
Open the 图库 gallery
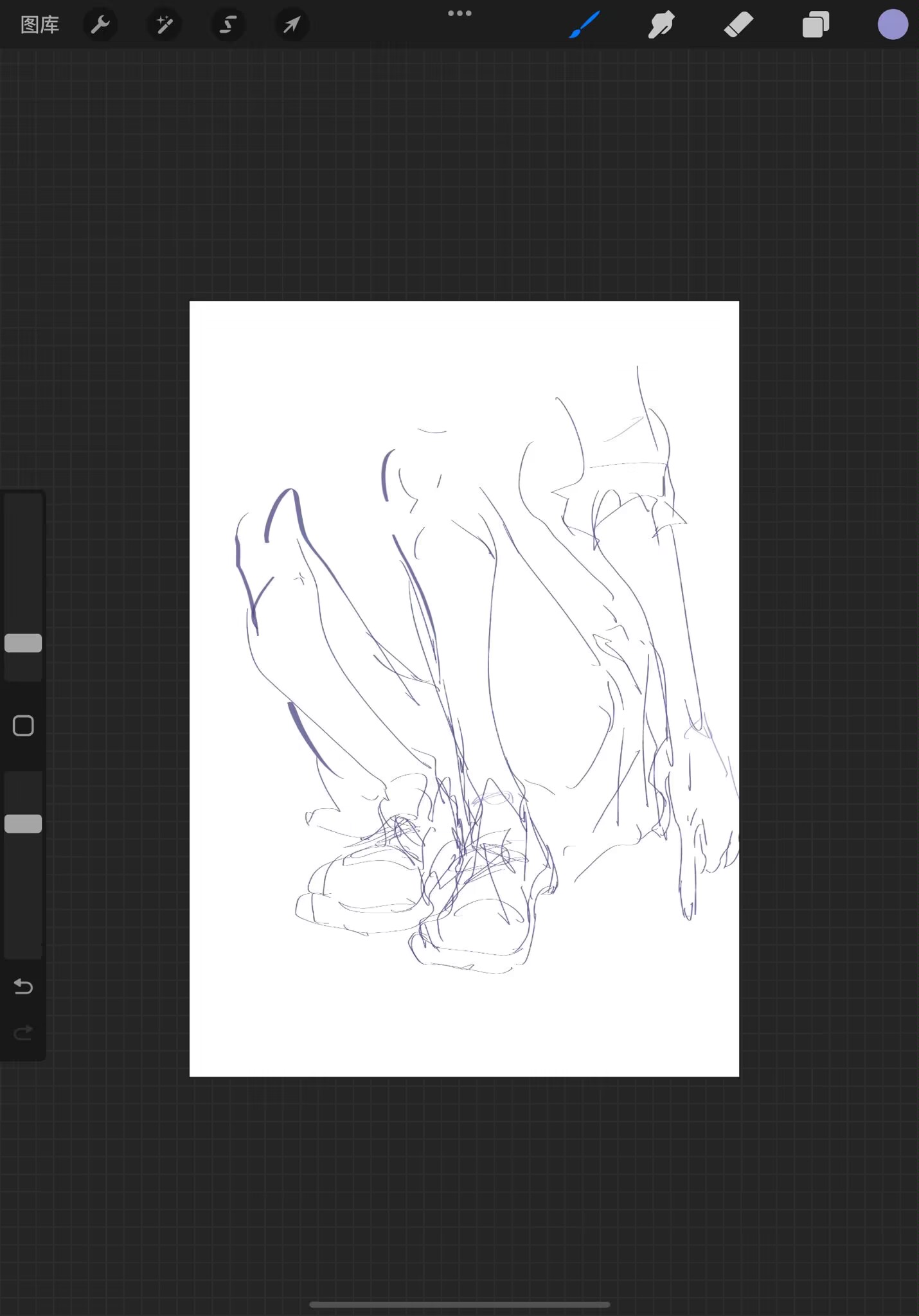click(40, 25)
